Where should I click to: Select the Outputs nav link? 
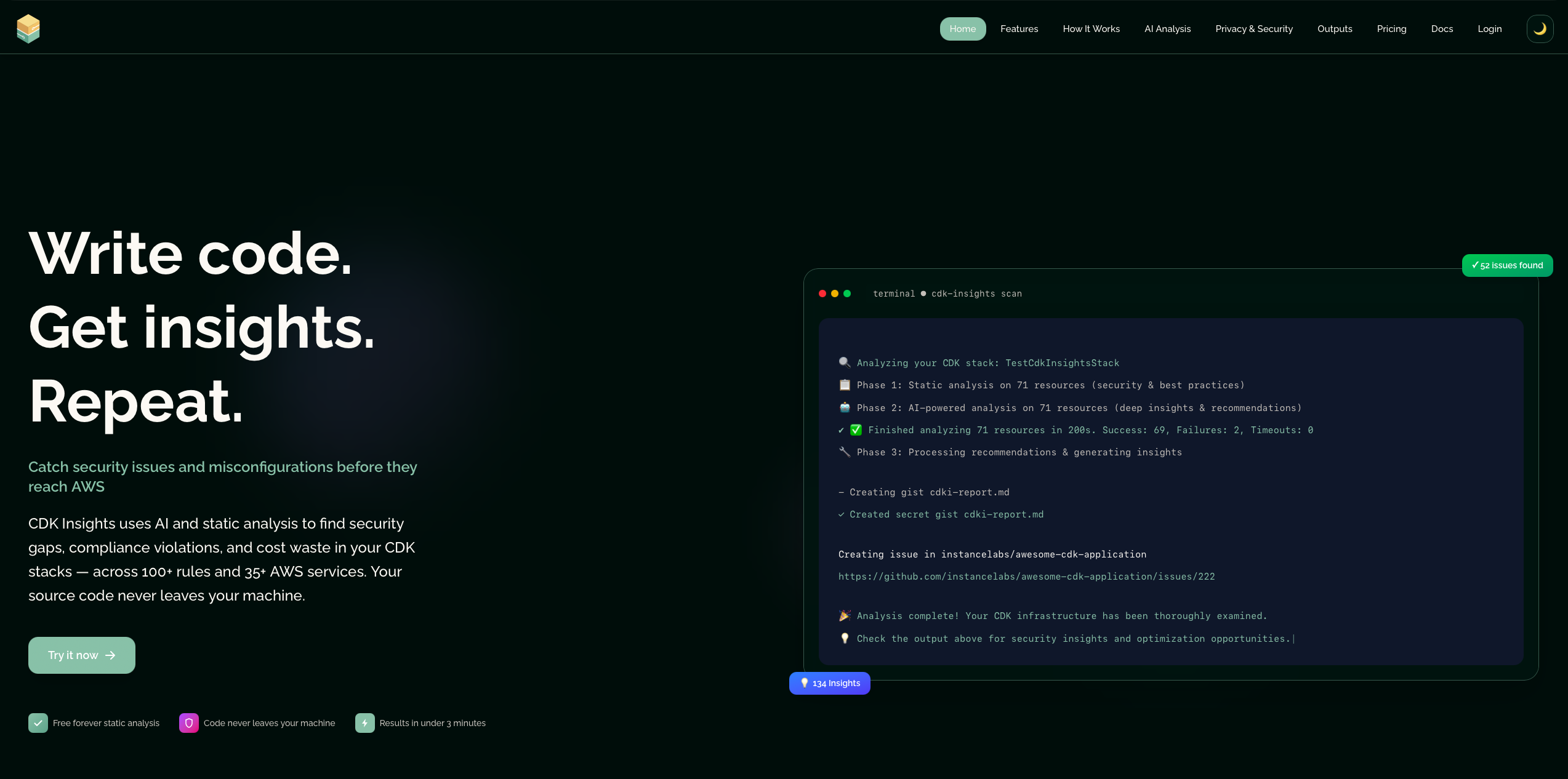pyautogui.click(x=1335, y=29)
